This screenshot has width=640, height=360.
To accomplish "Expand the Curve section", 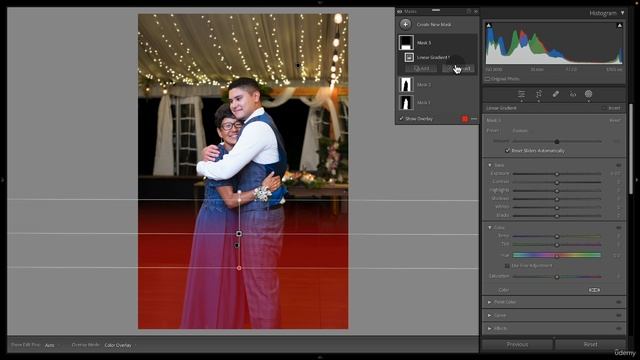I will click(490, 316).
